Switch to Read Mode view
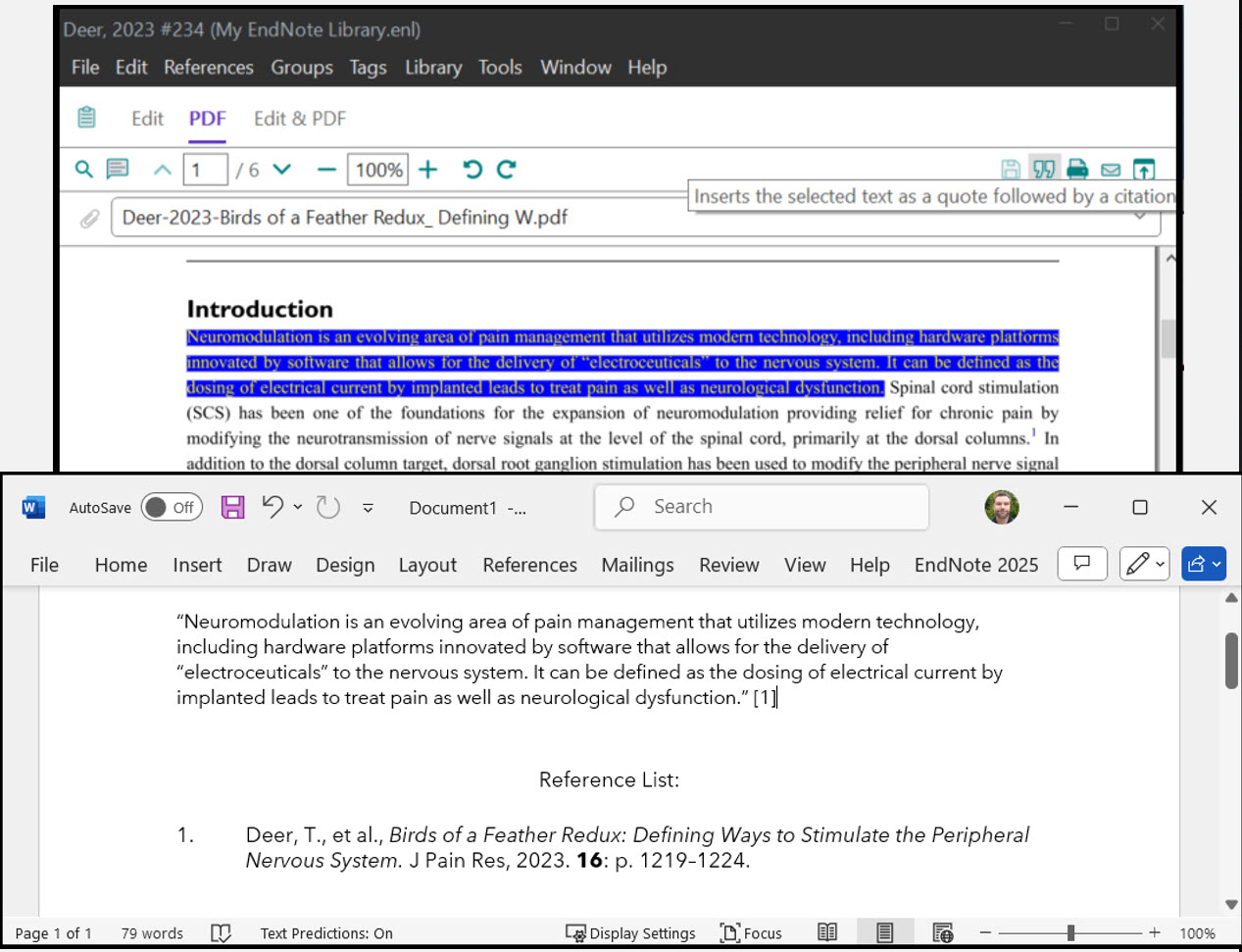 [x=827, y=932]
